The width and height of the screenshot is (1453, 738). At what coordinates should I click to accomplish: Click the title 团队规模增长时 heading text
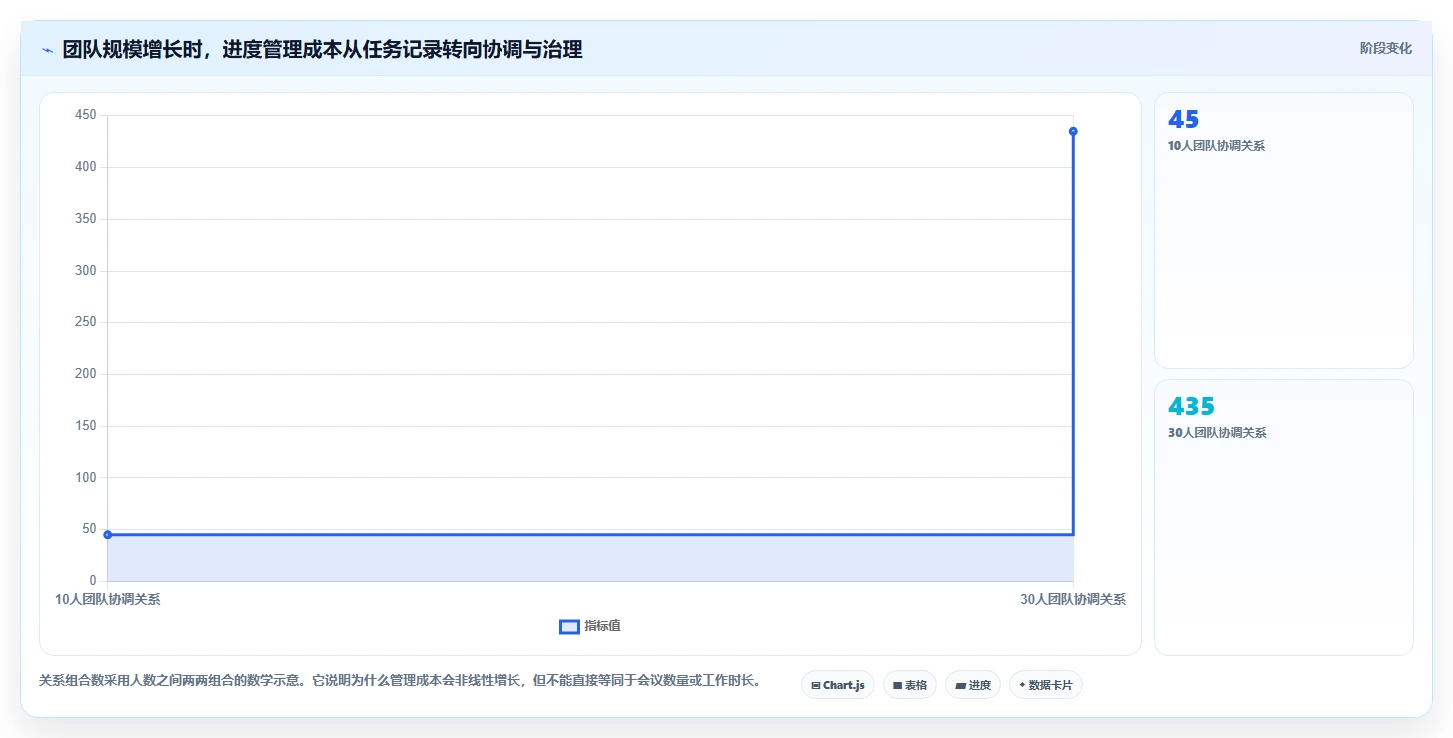pyautogui.click(x=322, y=49)
